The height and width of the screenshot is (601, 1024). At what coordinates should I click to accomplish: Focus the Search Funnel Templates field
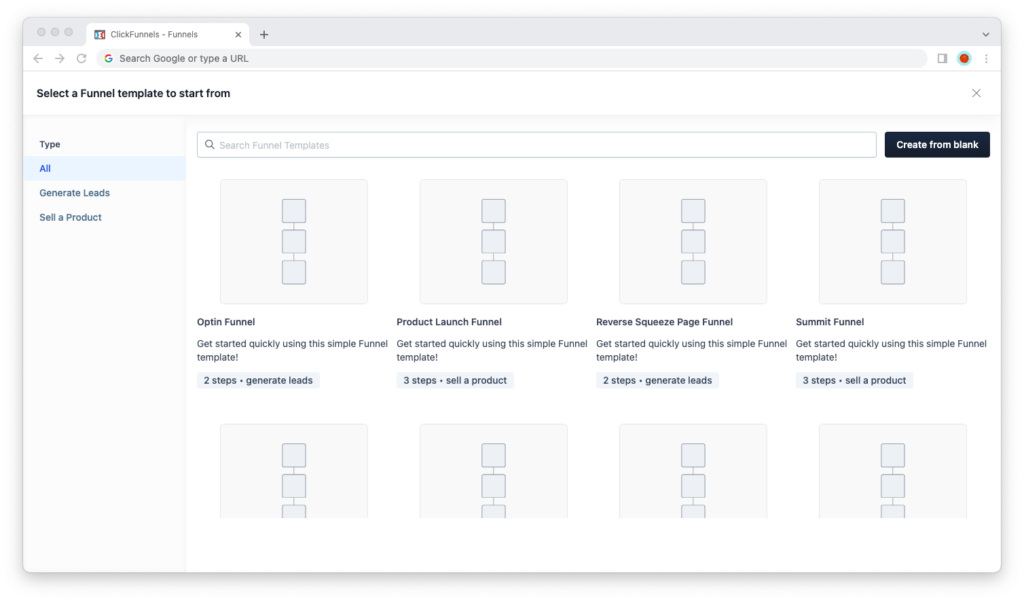click(x=537, y=145)
